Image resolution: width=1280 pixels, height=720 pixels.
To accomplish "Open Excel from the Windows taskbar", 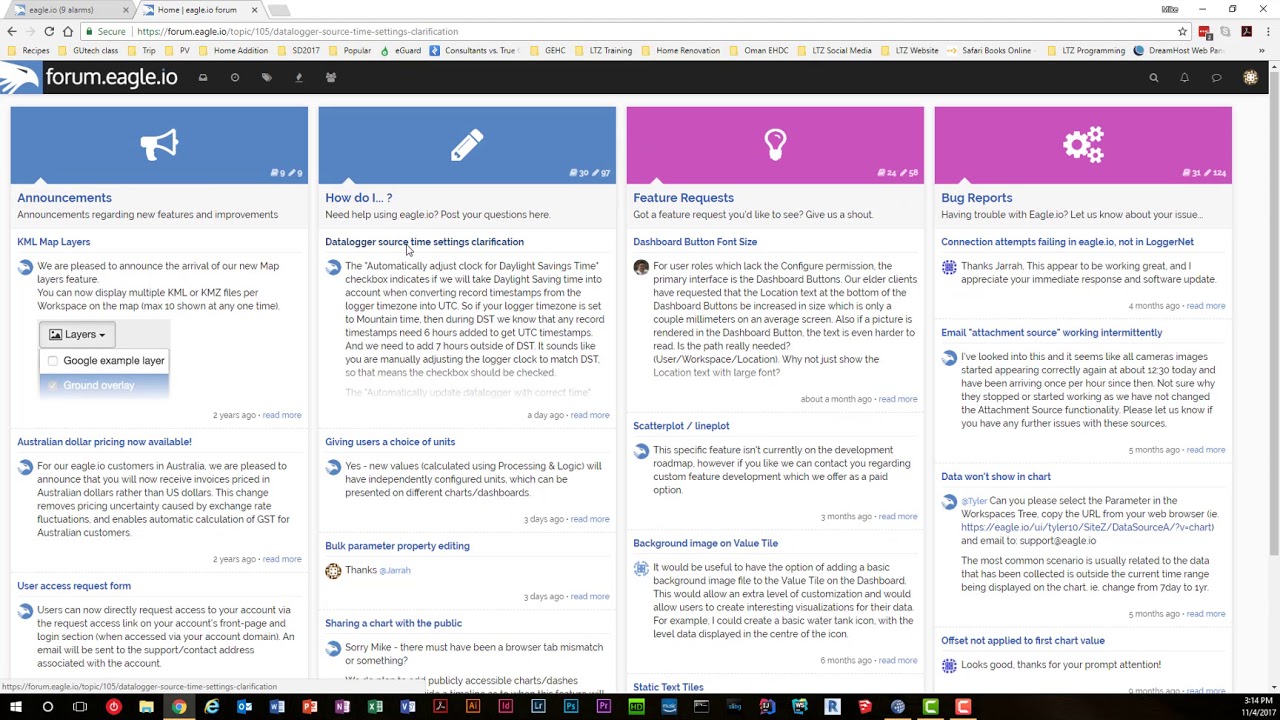I will point(375,707).
